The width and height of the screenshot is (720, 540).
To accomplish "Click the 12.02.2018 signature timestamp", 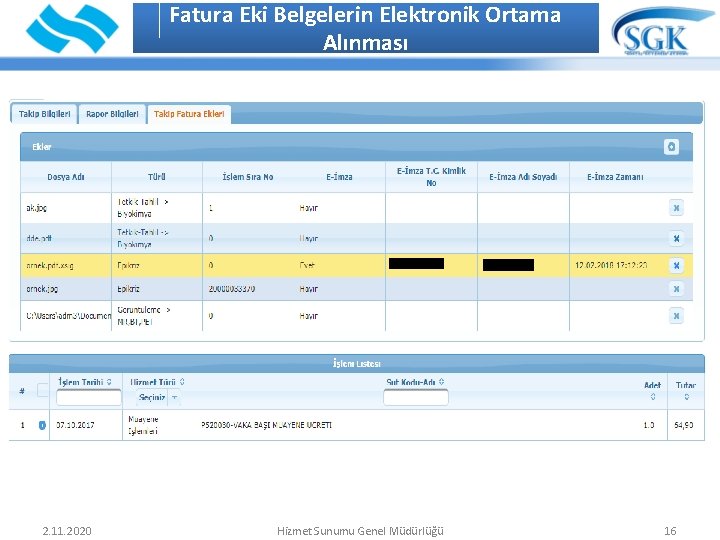I will pyautogui.click(x=611, y=265).
